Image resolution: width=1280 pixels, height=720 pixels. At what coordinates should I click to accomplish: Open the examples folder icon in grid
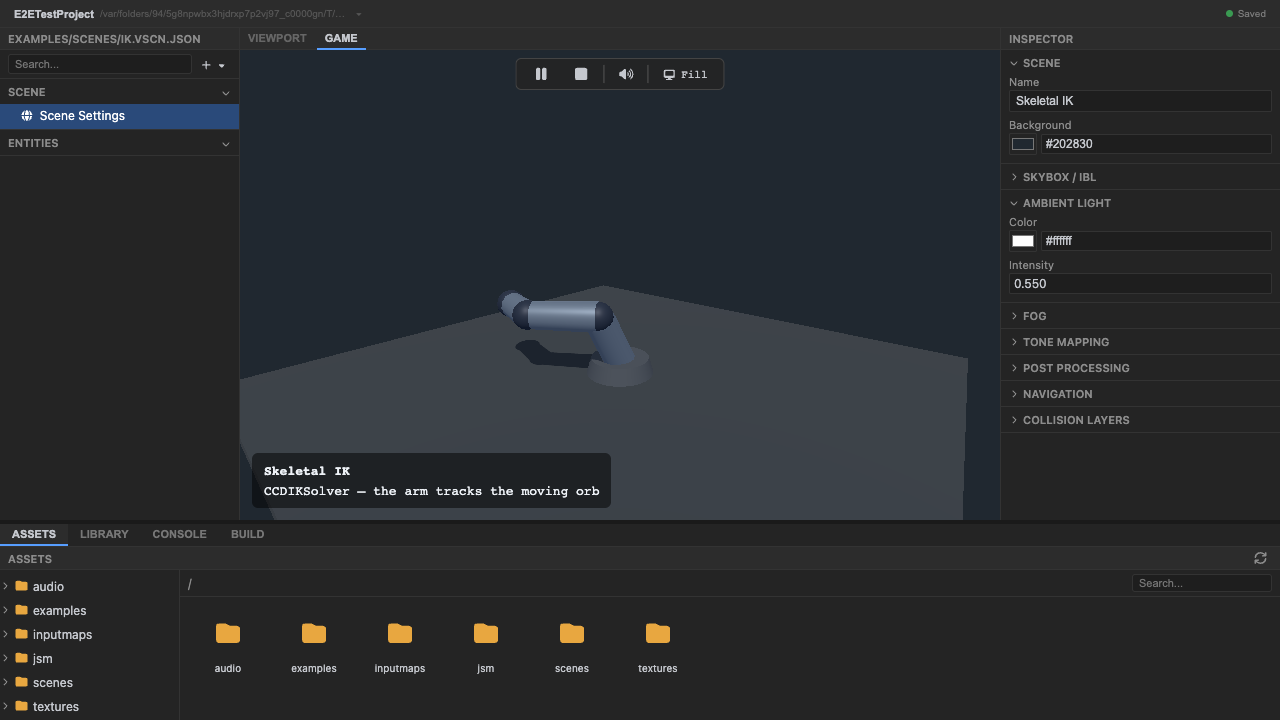314,633
